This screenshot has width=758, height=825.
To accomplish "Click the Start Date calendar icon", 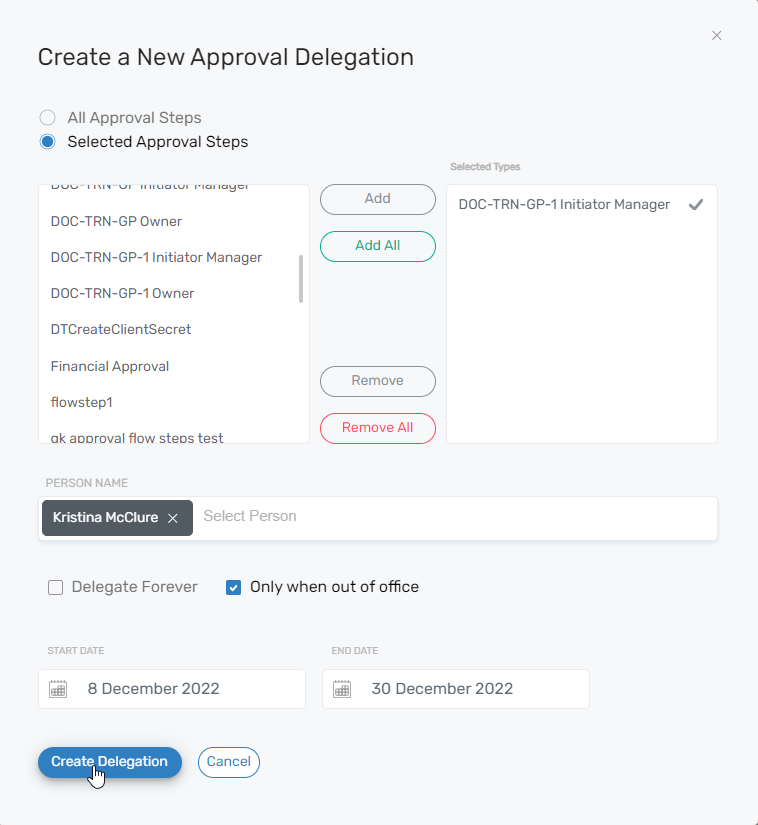I will [58, 689].
